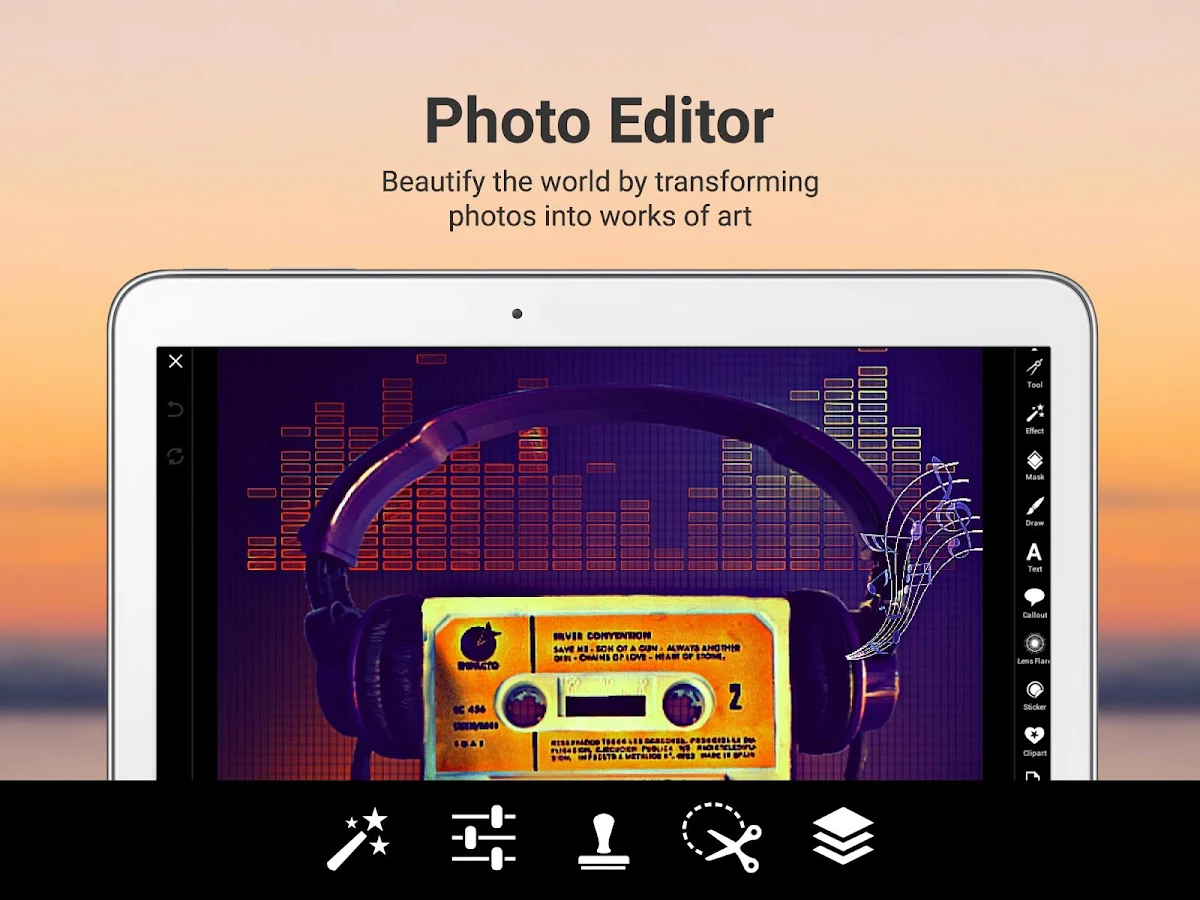Tap the undo arrow icon
Viewport: 1200px width, 900px height.
click(x=175, y=409)
